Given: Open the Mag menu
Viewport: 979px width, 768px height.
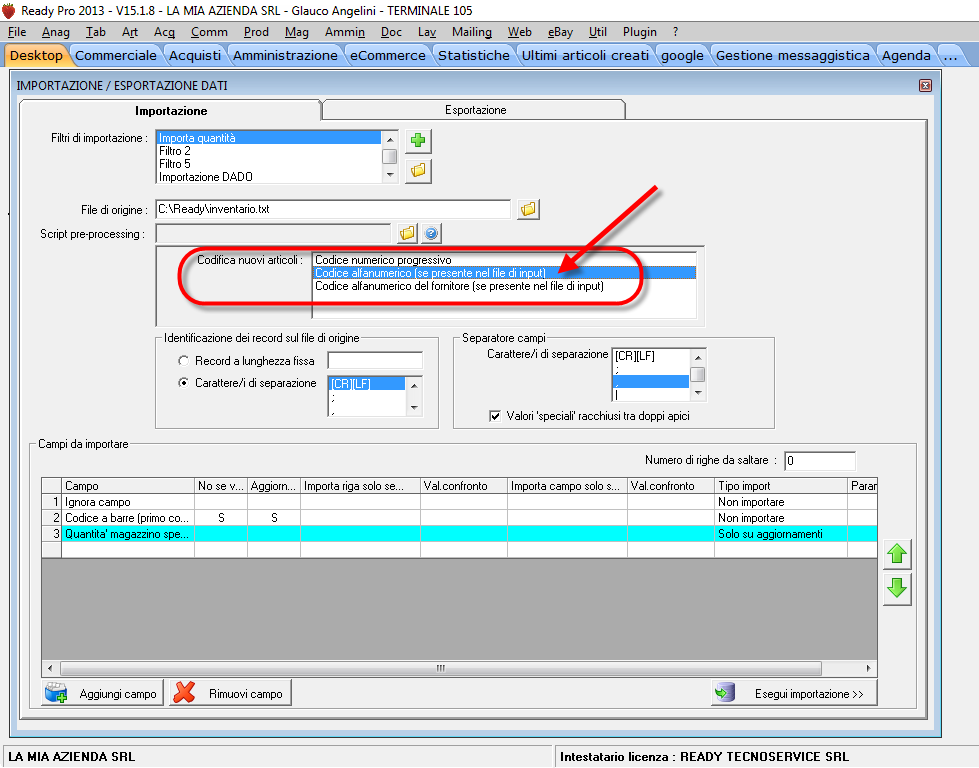Looking at the screenshot, I should pyautogui.click(x=297, y=32).
